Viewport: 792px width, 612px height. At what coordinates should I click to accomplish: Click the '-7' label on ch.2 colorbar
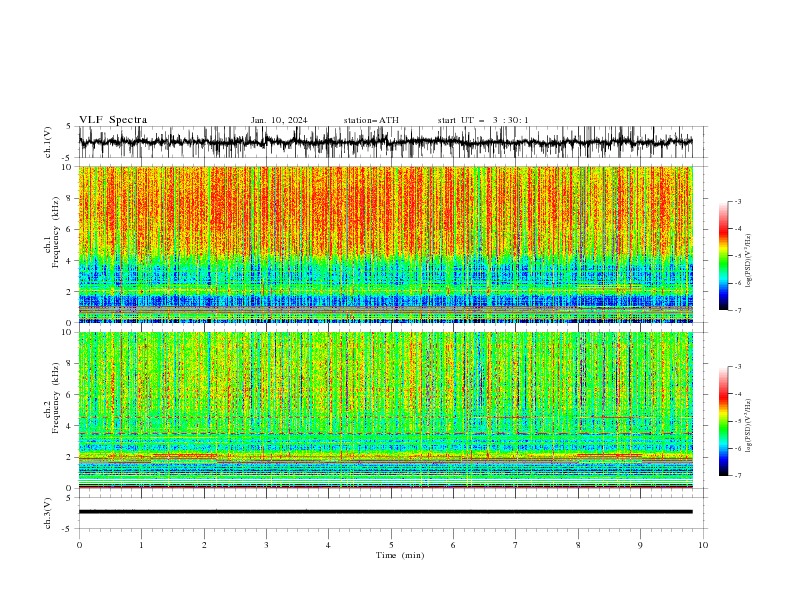738,476
